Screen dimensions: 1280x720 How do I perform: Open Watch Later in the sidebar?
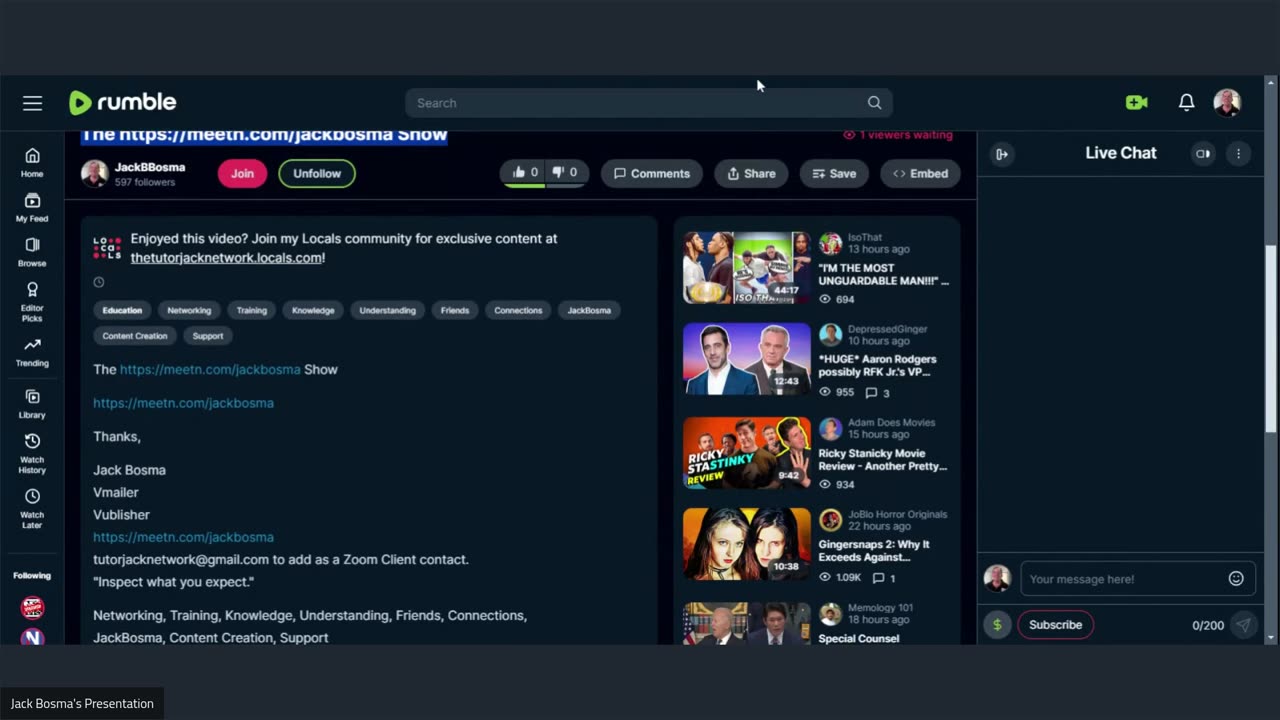[x=32, y=509]
